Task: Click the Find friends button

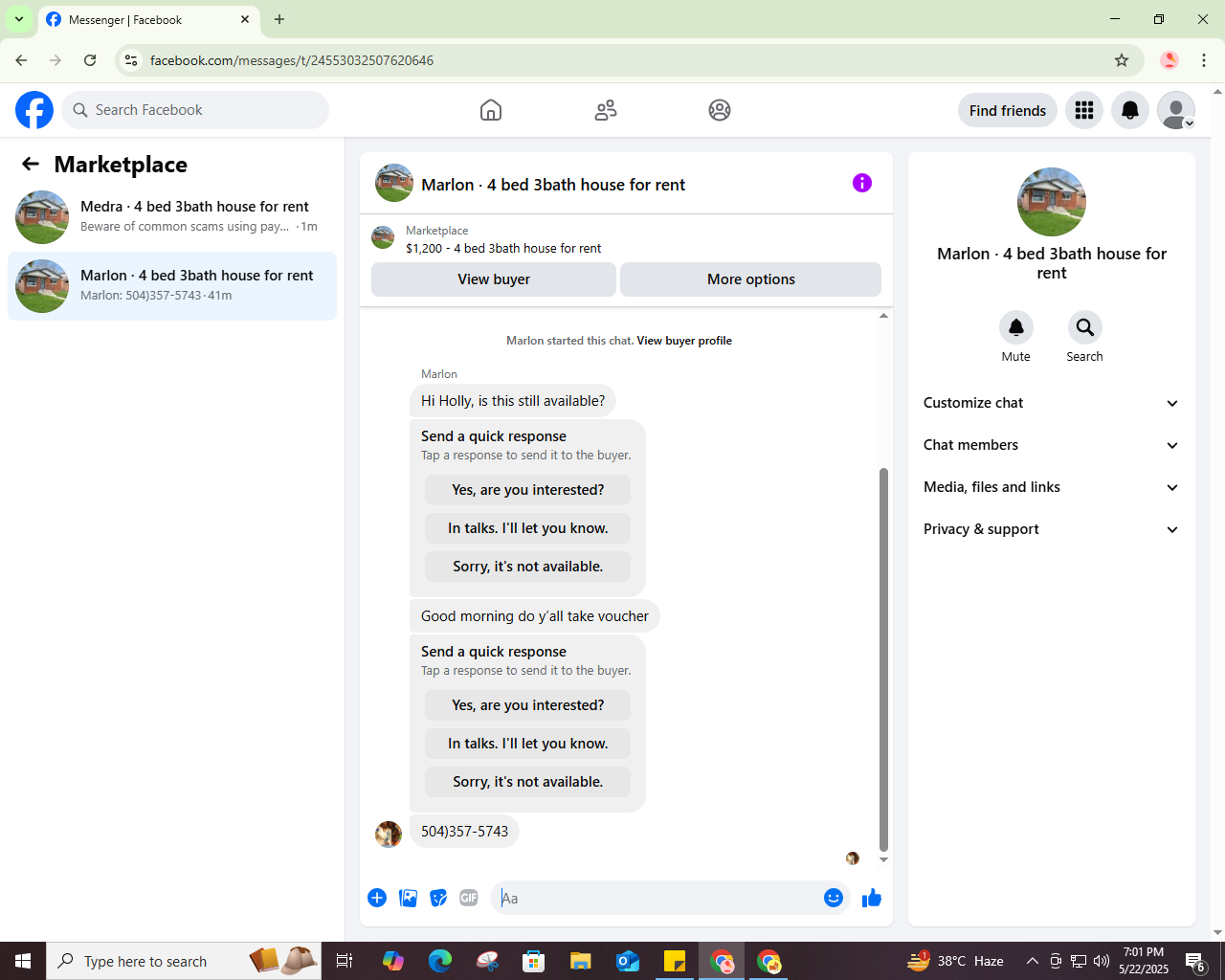Action: point(1008,110)
